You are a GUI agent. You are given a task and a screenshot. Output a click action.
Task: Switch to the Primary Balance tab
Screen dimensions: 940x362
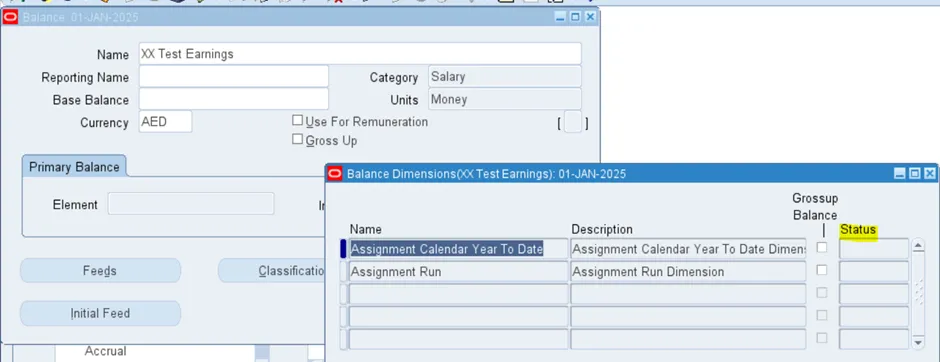click(x=74, y=167)
